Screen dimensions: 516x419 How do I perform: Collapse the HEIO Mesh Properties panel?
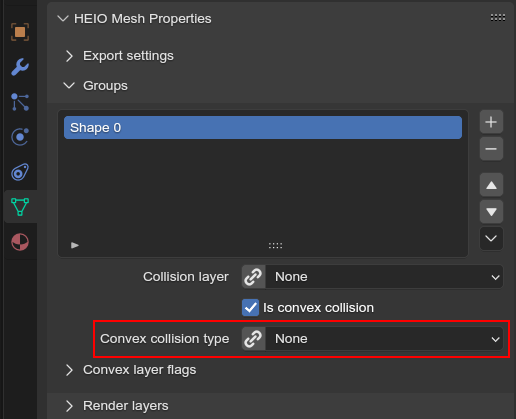point(63,19)
